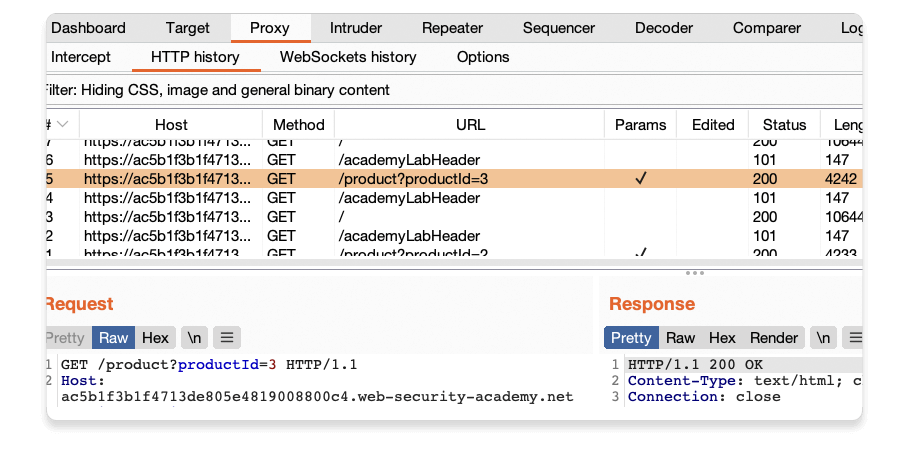
Task: Select request 6 /academyLabHeader row
Action: 454,160
